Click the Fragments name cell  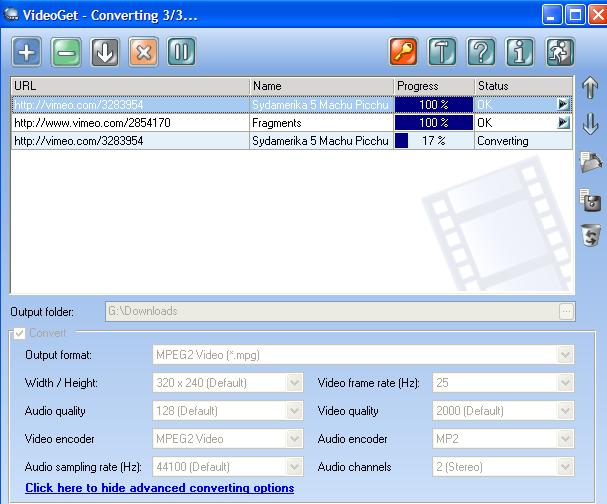click(x=322, y=123)
